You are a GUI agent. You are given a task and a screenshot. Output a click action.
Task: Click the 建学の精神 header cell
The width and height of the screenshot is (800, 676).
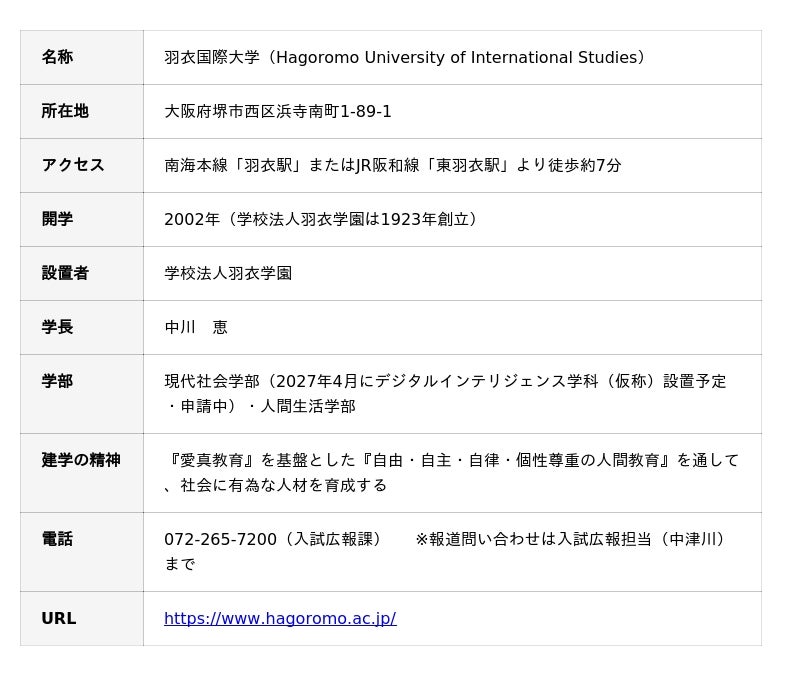82,473
